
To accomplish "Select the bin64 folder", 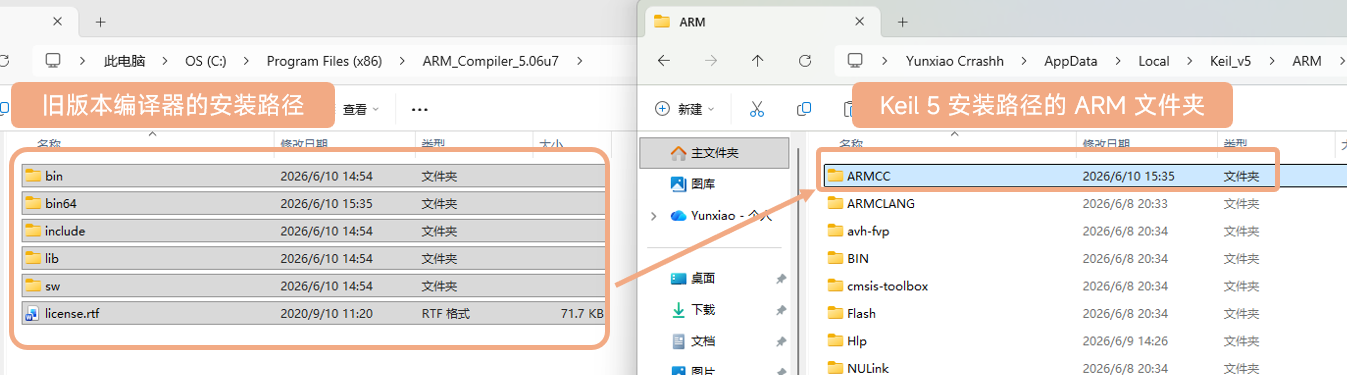I will tap(313, 203).
